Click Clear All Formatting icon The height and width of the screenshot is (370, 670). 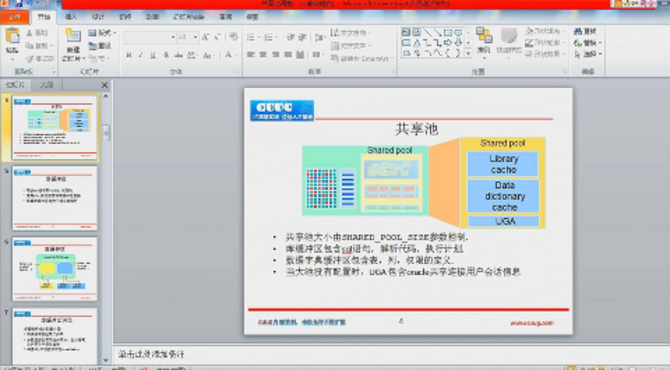(x=233, y=37)
